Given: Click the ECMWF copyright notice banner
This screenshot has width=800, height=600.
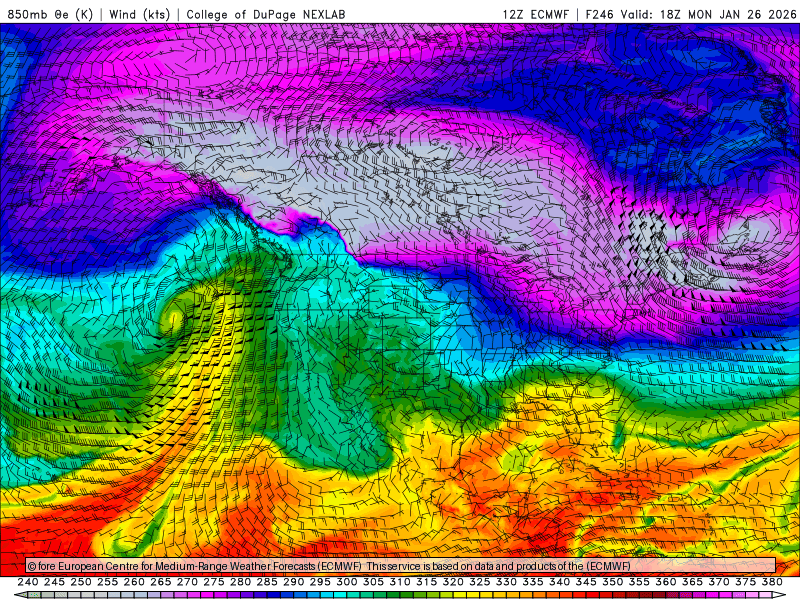Looking at the screenshot, I should (x=401, y=566).
